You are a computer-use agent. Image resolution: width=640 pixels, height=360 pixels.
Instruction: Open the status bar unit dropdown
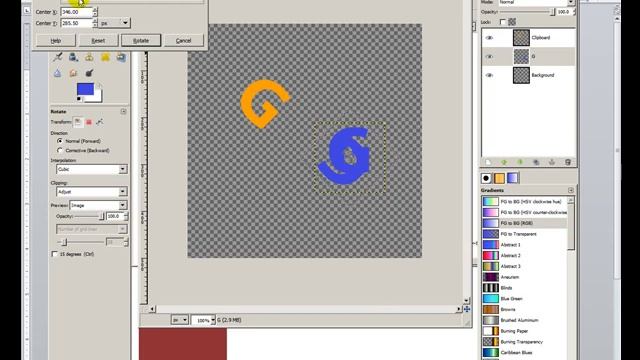[x=180, y=320]
